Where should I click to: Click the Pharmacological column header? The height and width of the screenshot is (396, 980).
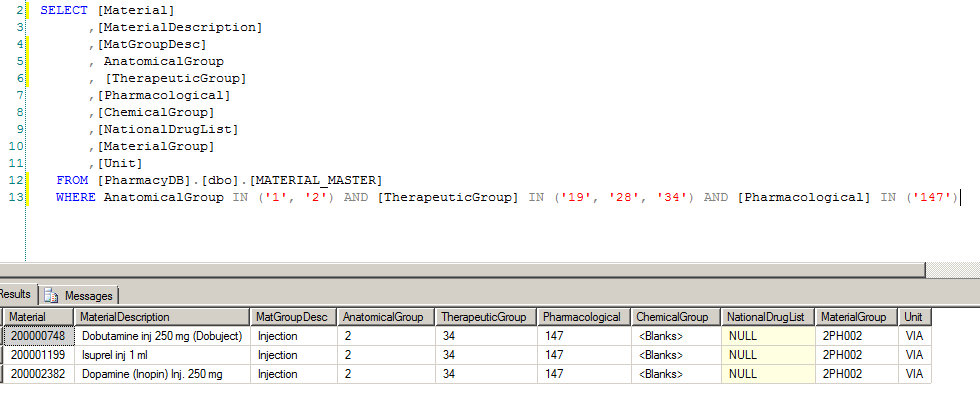click(584, 317)
